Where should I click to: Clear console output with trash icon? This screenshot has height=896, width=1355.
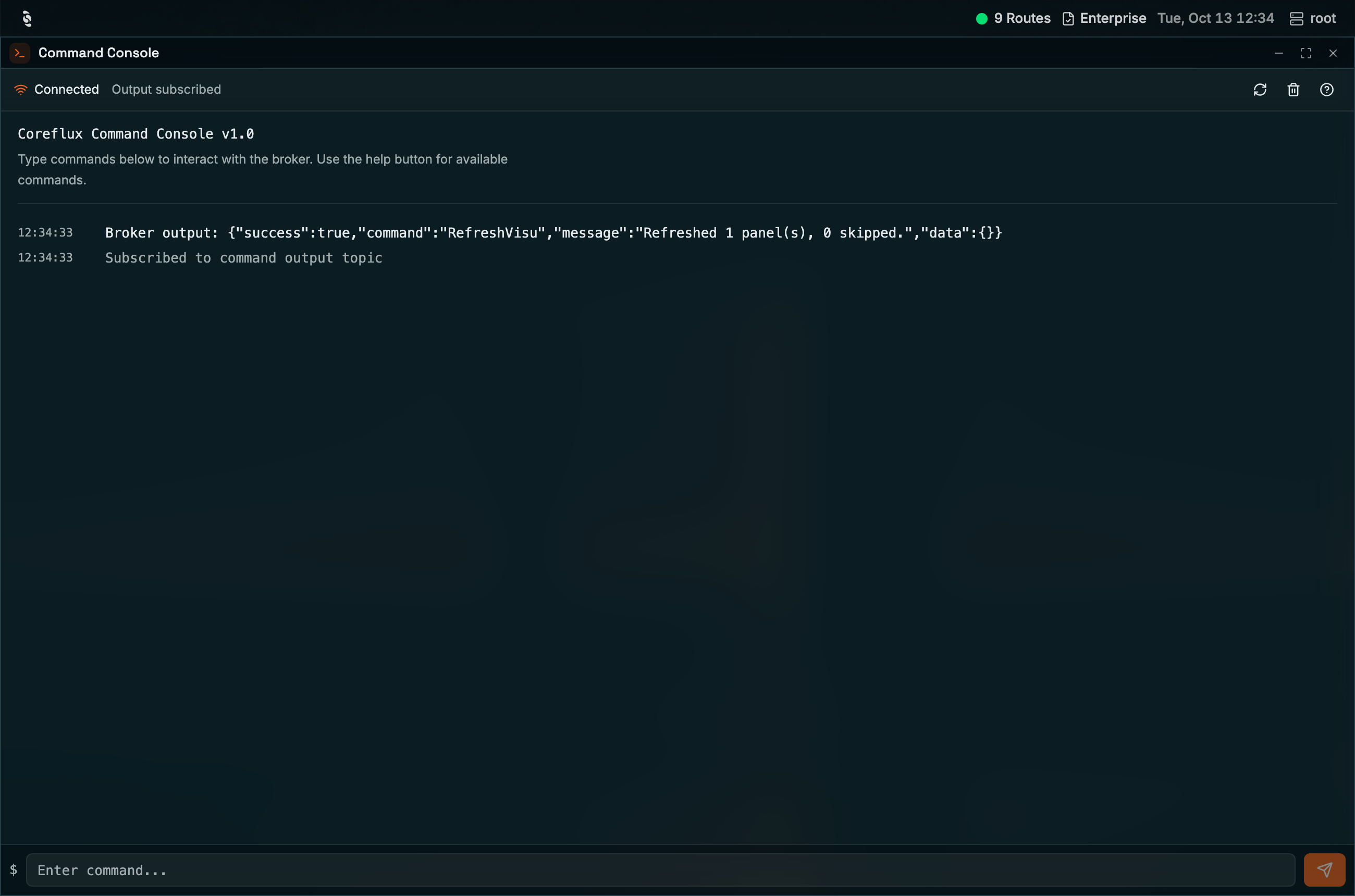pos(1294,90)
